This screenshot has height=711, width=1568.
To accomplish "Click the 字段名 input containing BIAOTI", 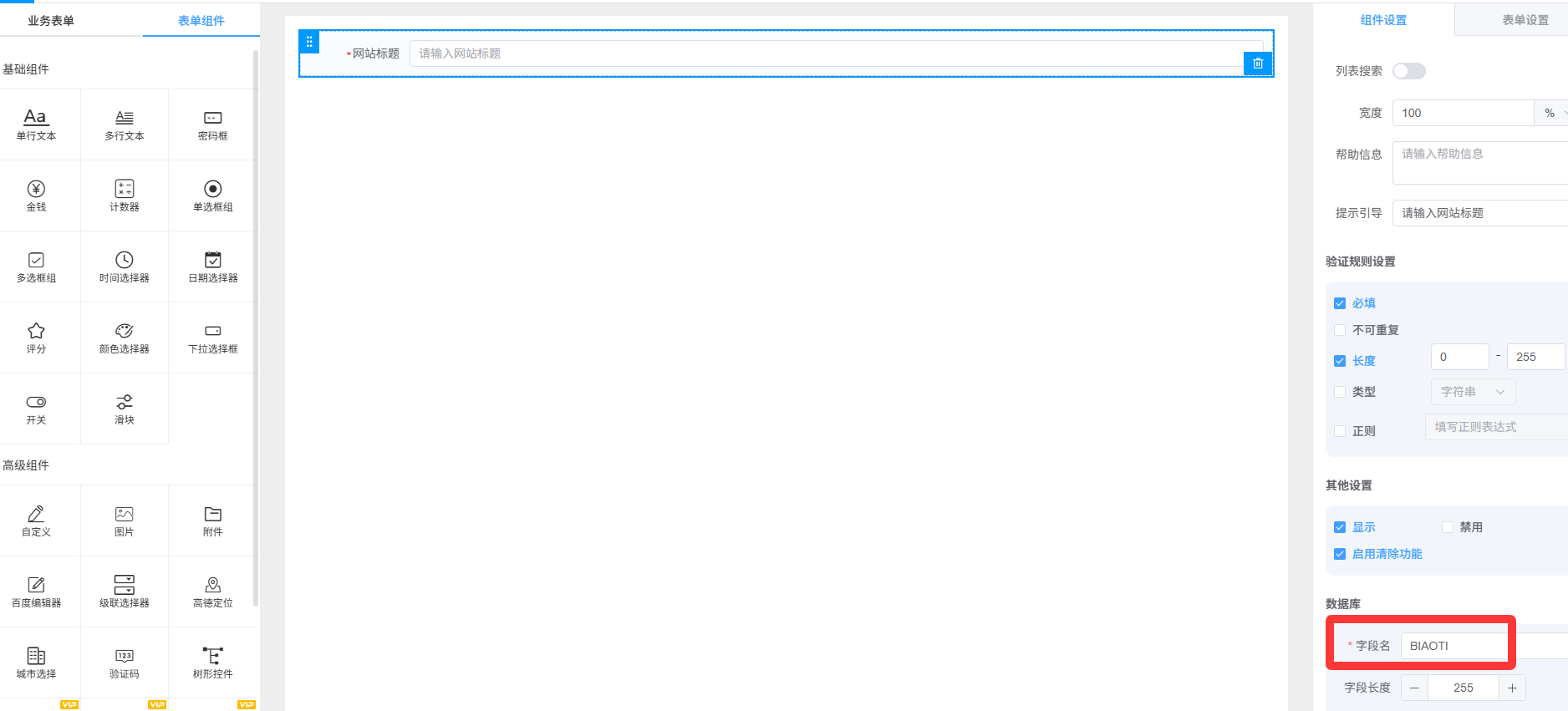I will click(1454, 646).
